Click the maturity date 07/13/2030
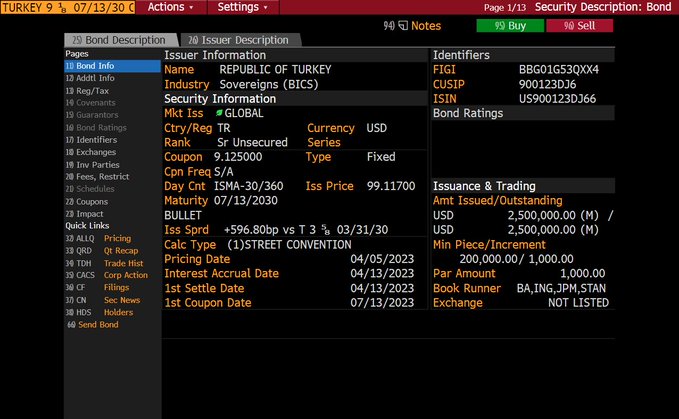The width and height of the screenshot is (679, 419). pyautogui.click(x=246, y=200)
